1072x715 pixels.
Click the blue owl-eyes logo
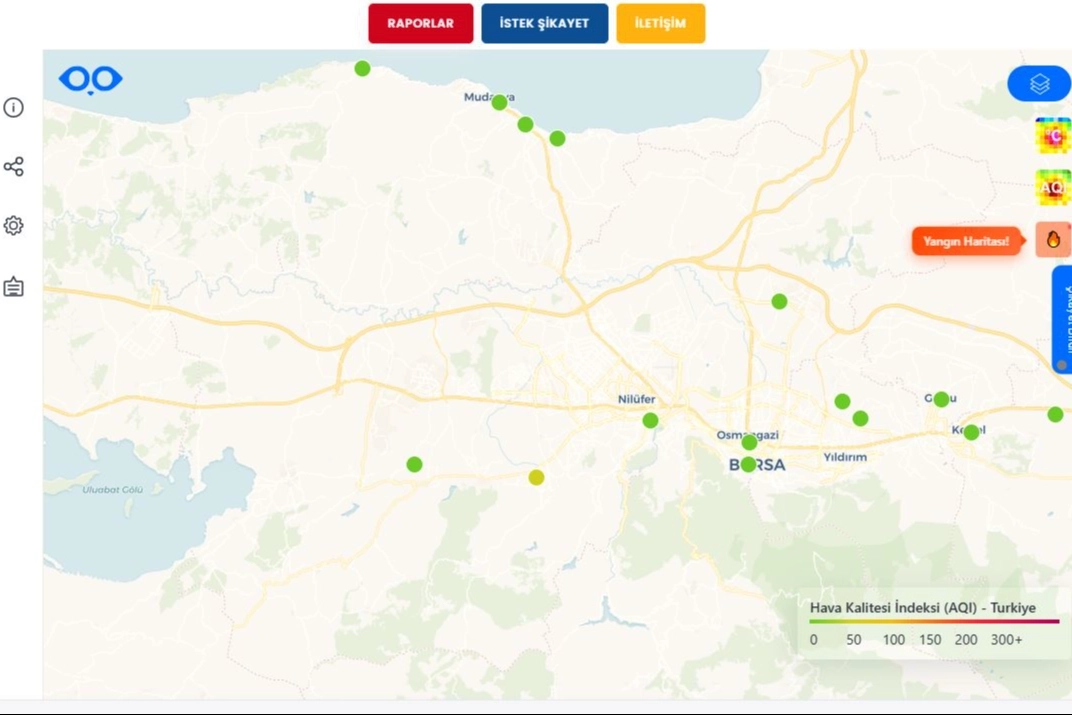click(90, 79)
